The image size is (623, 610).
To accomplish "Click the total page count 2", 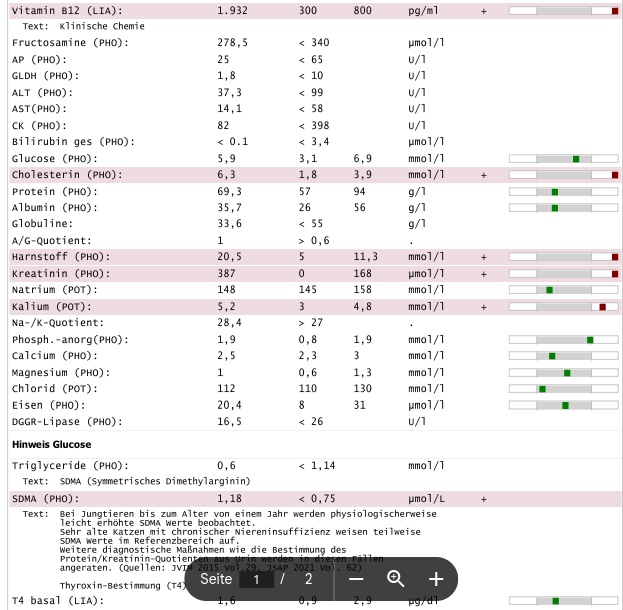I will coord(309,579).
